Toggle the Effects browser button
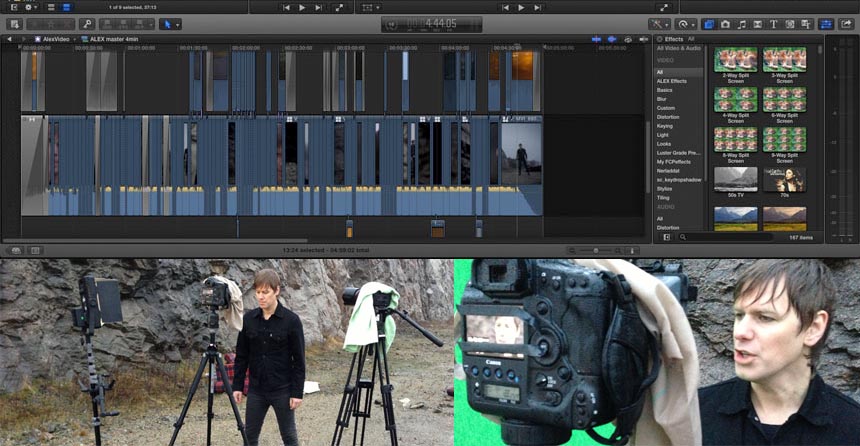Viewport: 860px width, 446px height. pos(709,23)
